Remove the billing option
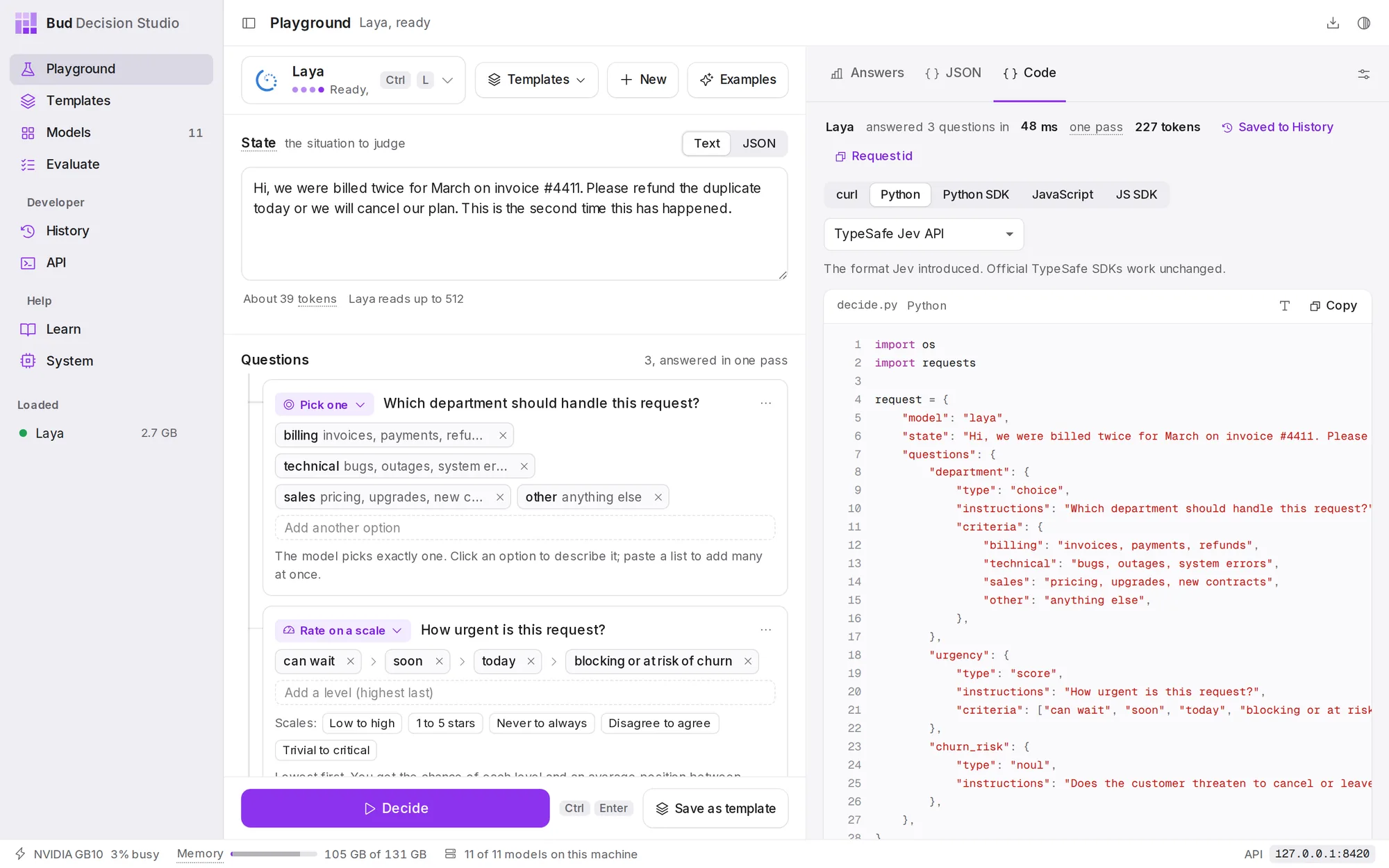The height and width of the screenshot is (868, 1389). (503, 435)
